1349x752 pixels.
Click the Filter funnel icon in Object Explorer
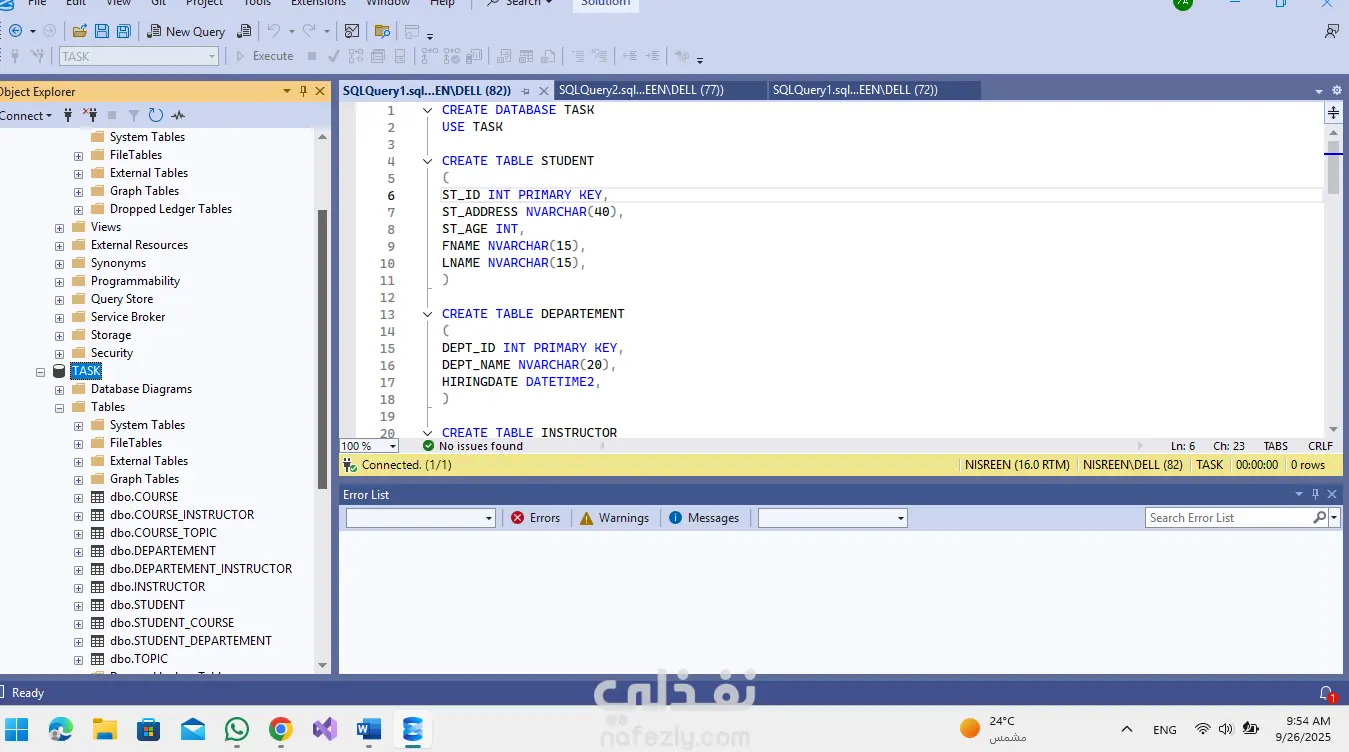click(x=134, y=115)
